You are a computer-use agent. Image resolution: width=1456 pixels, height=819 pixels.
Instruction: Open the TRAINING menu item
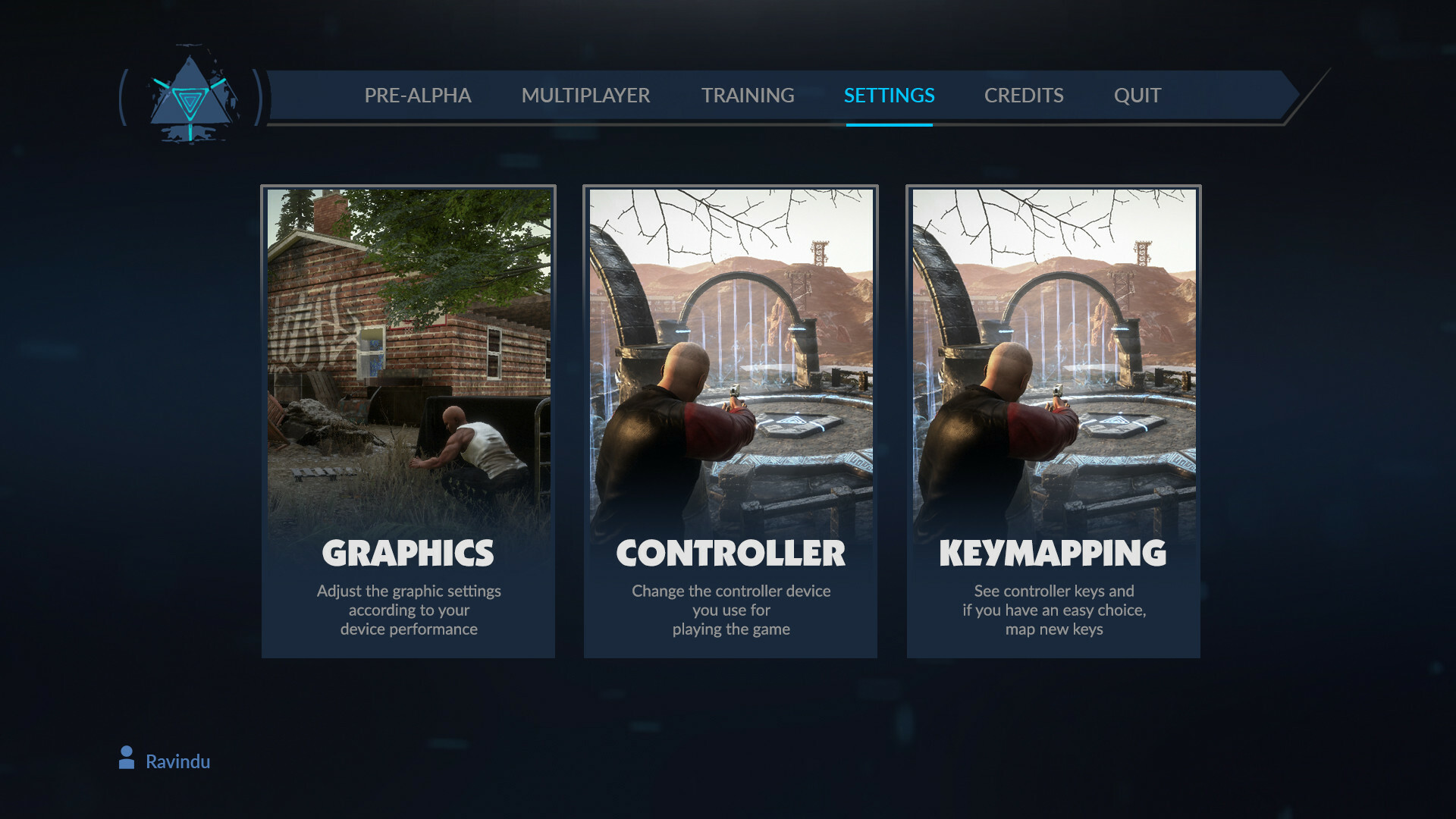click(748, 96)
